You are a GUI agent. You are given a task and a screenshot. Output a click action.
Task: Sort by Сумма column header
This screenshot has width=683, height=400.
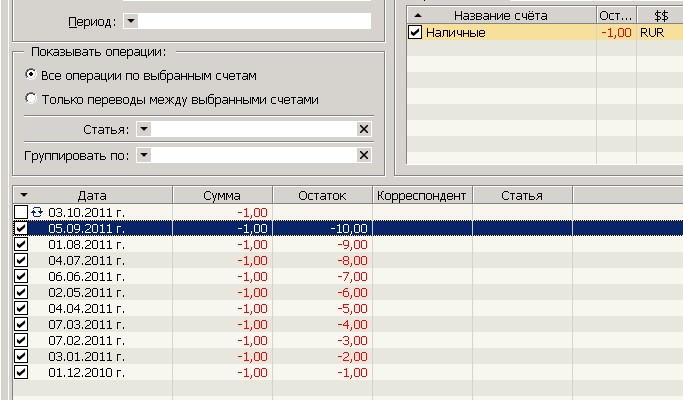pos(221,195)
